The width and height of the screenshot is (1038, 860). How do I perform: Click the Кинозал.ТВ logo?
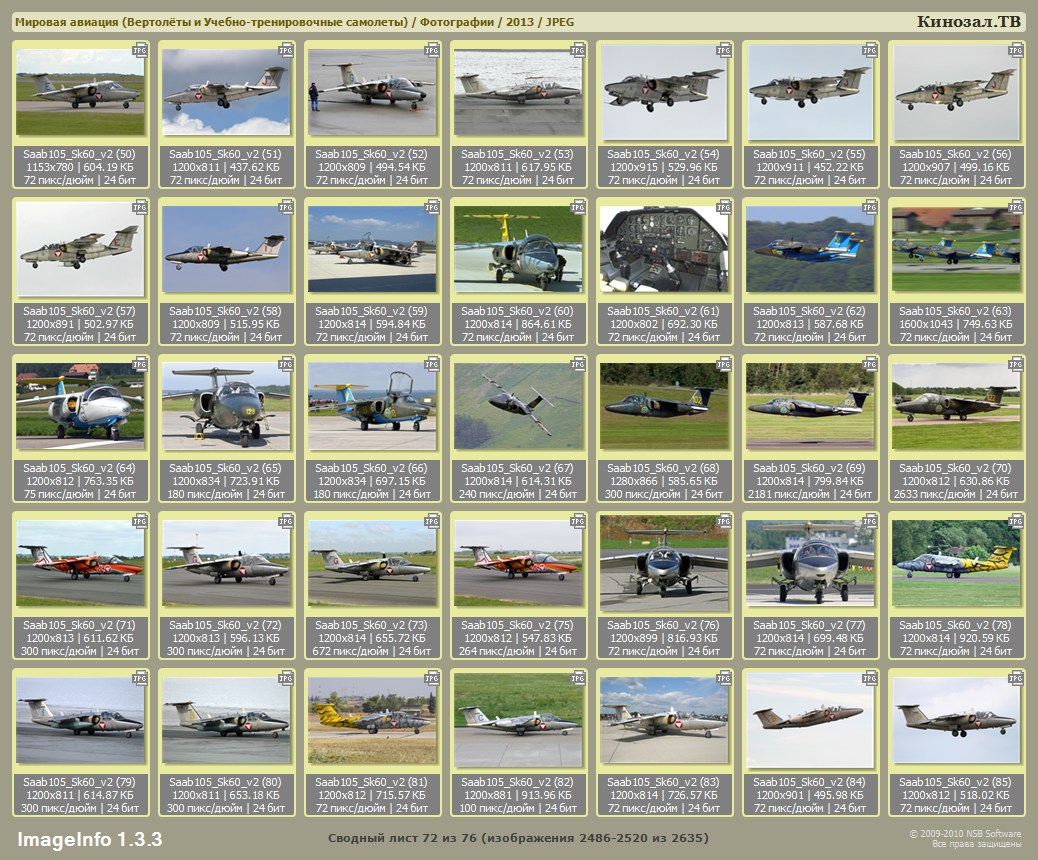pyautogui.click(x=969, y=22)
